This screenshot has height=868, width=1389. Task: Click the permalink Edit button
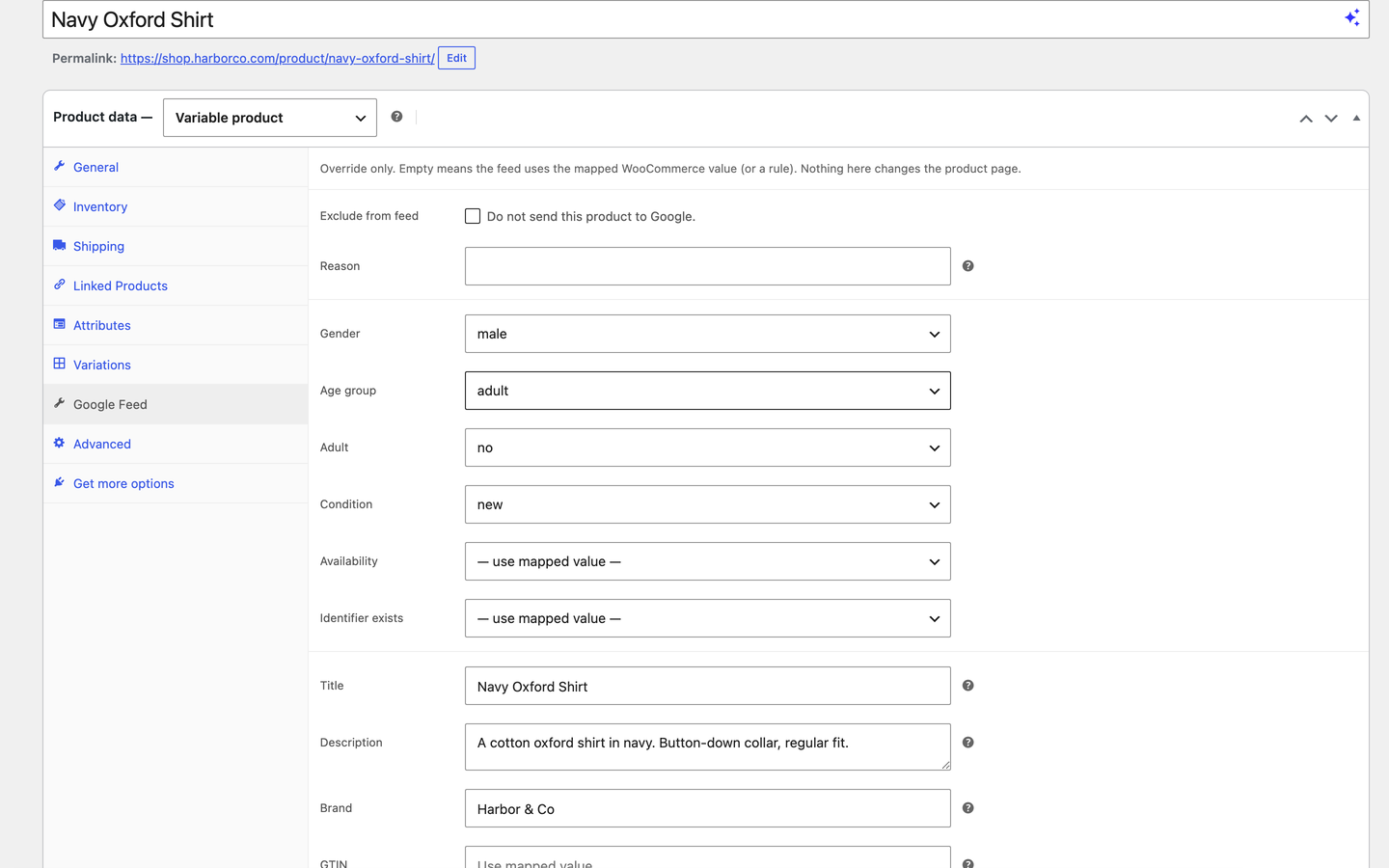[x=456, y=58]
